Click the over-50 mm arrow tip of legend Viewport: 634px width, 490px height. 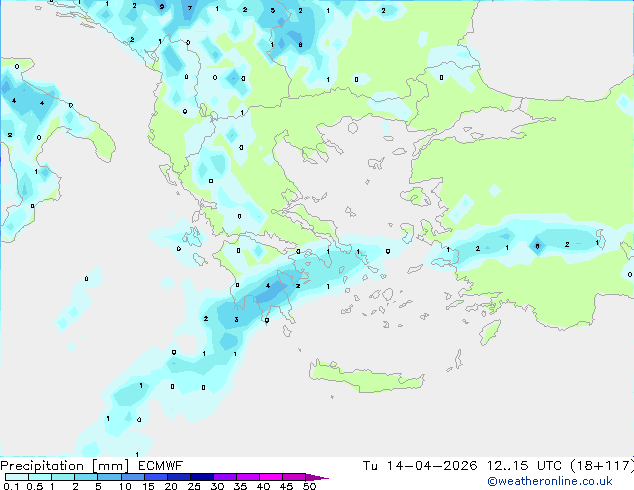point(317,477)
